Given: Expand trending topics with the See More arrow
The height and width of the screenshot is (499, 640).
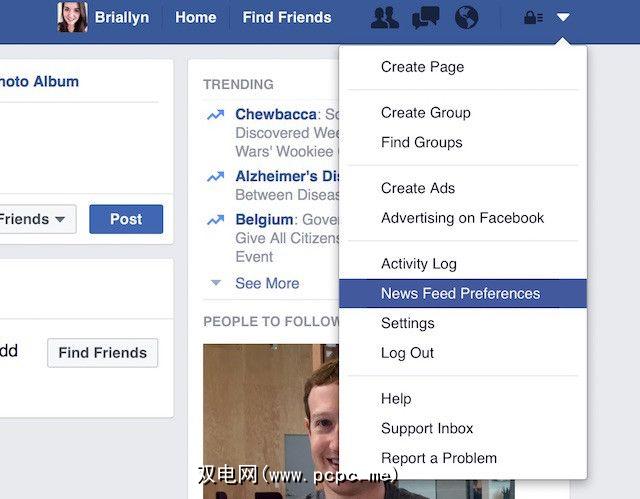Looking at the screenshot, I should pyautogui.click(x=216, y=282).
